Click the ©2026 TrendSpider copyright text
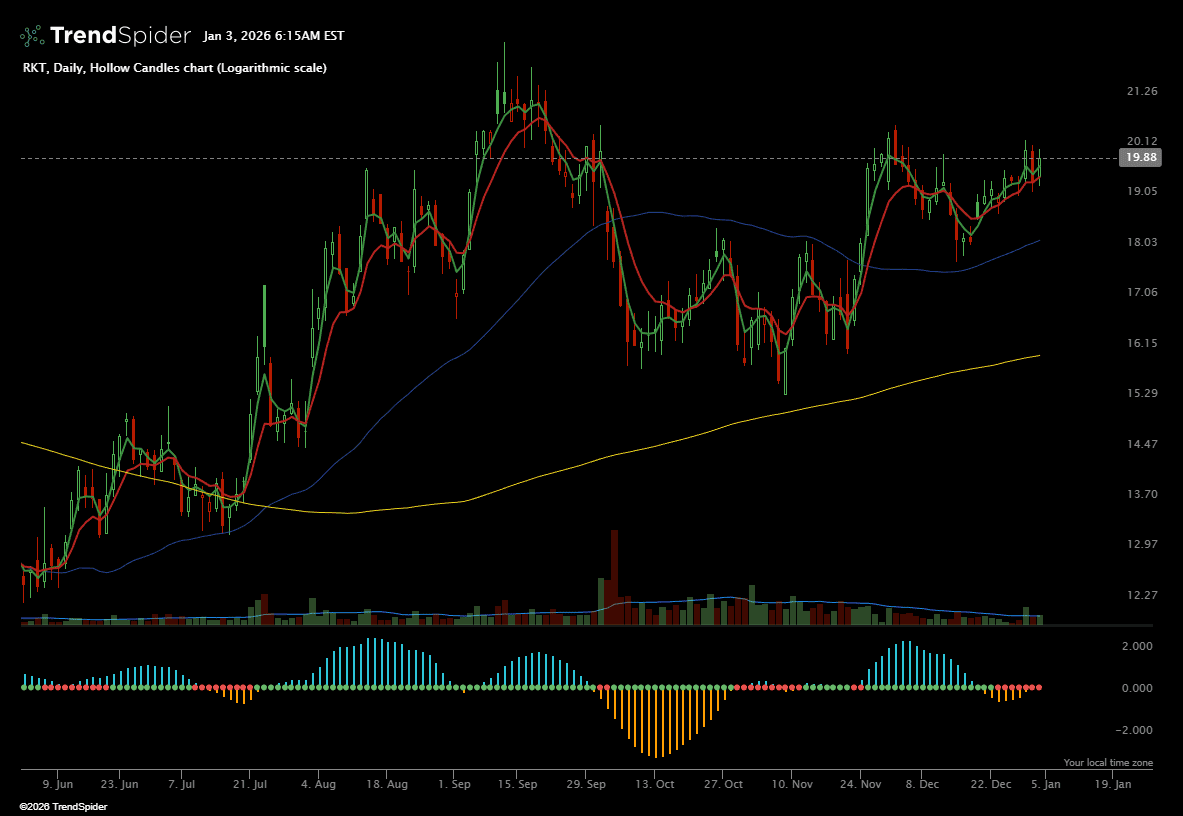 click(63, 806)
